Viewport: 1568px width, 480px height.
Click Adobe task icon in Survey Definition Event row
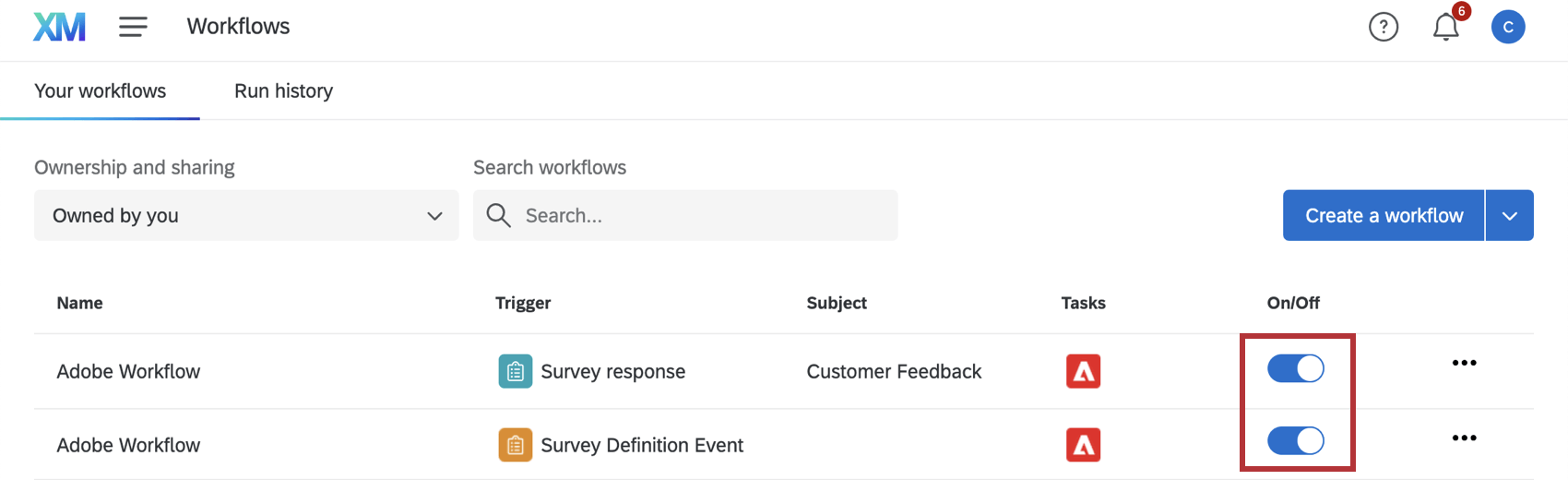pos(1083,445)
